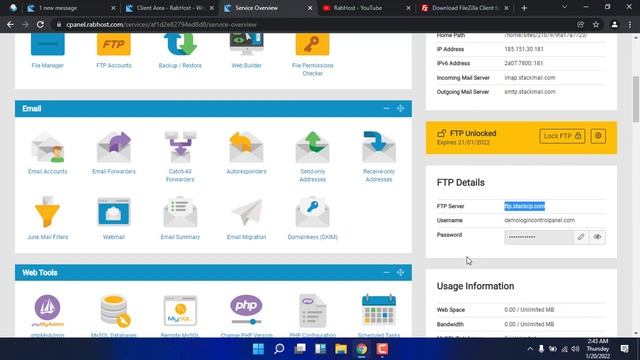The height and width of the screenshot is (360, 640).
Task: Open Send-only Addresses
Action: 312,157
